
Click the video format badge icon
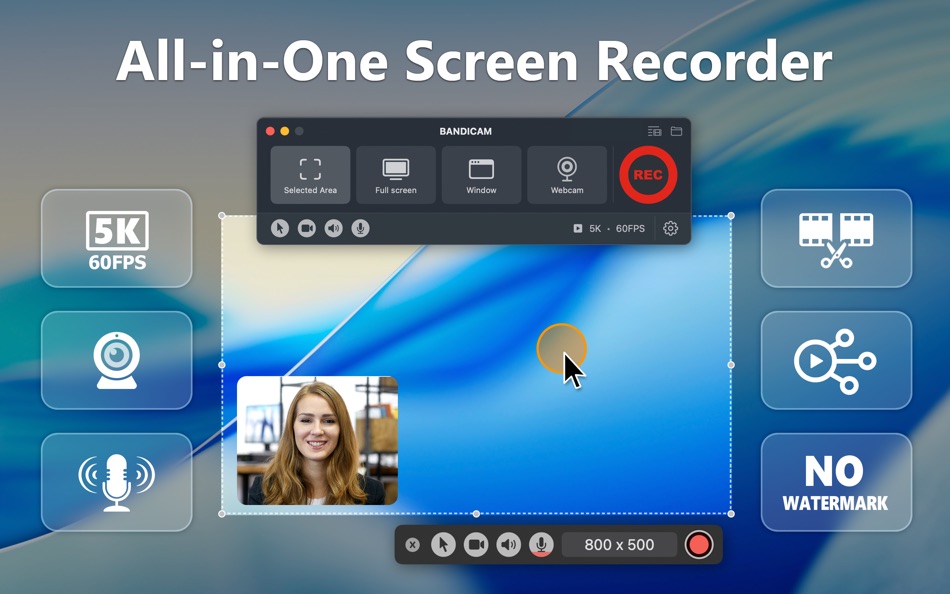click(x=577, y=228)
